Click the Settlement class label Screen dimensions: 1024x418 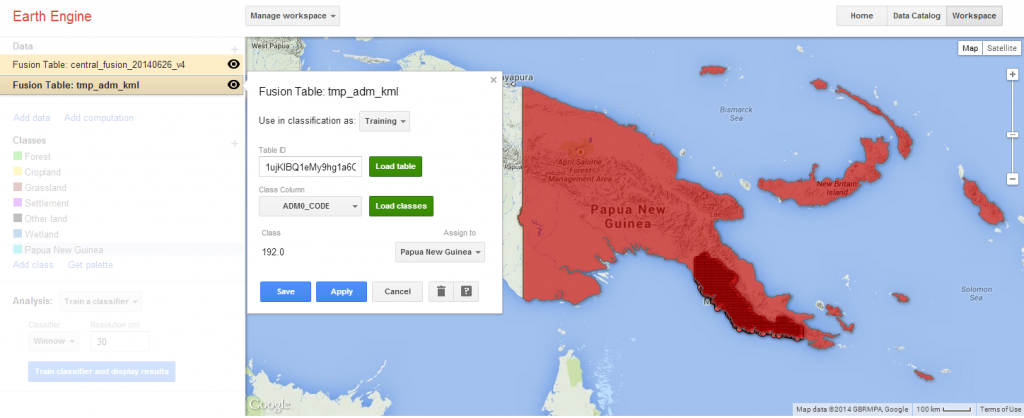(46, 203)
